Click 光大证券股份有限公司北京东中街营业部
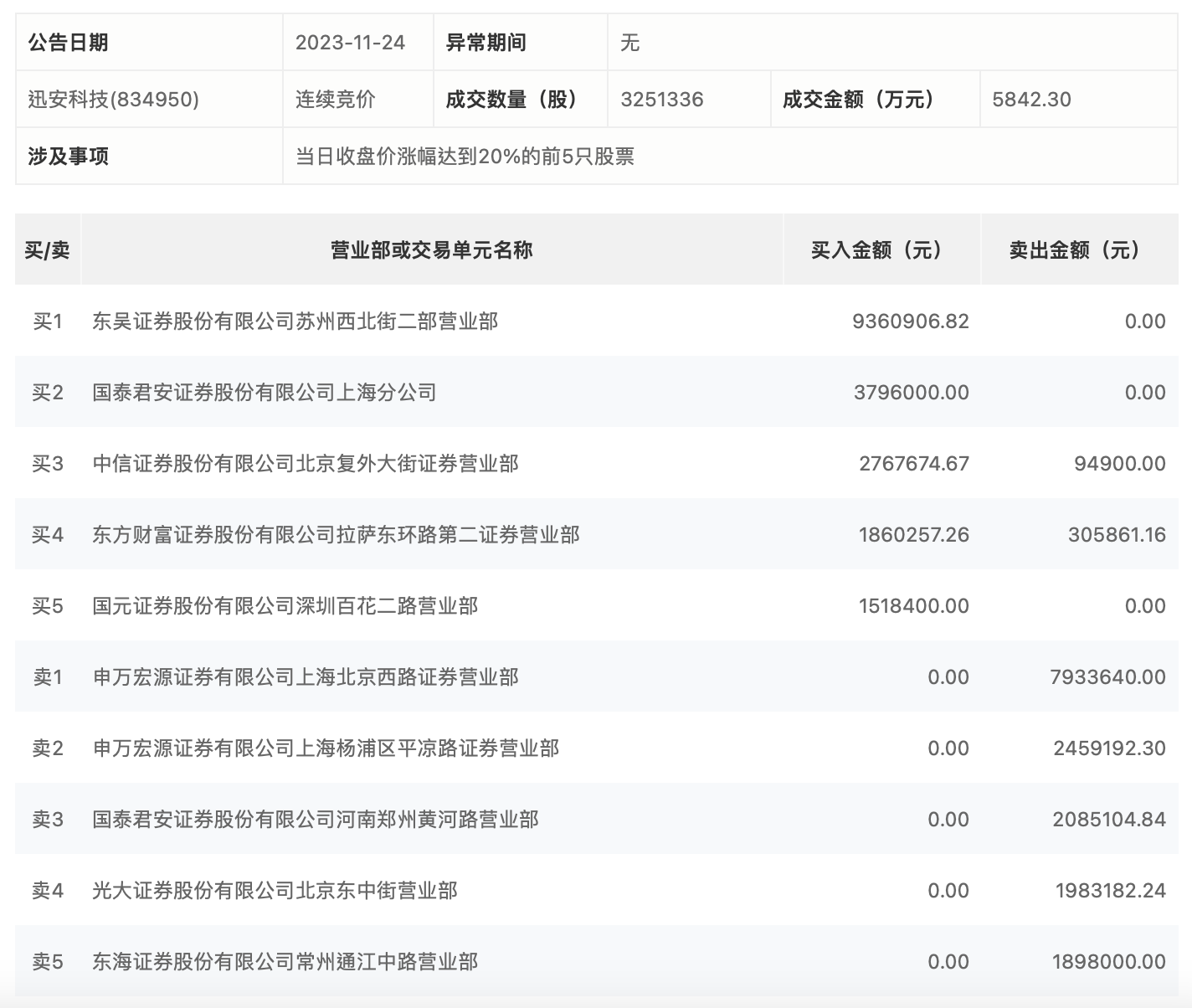The image size is (1192, 1008). pyautogui.click(x=275, y=890)
